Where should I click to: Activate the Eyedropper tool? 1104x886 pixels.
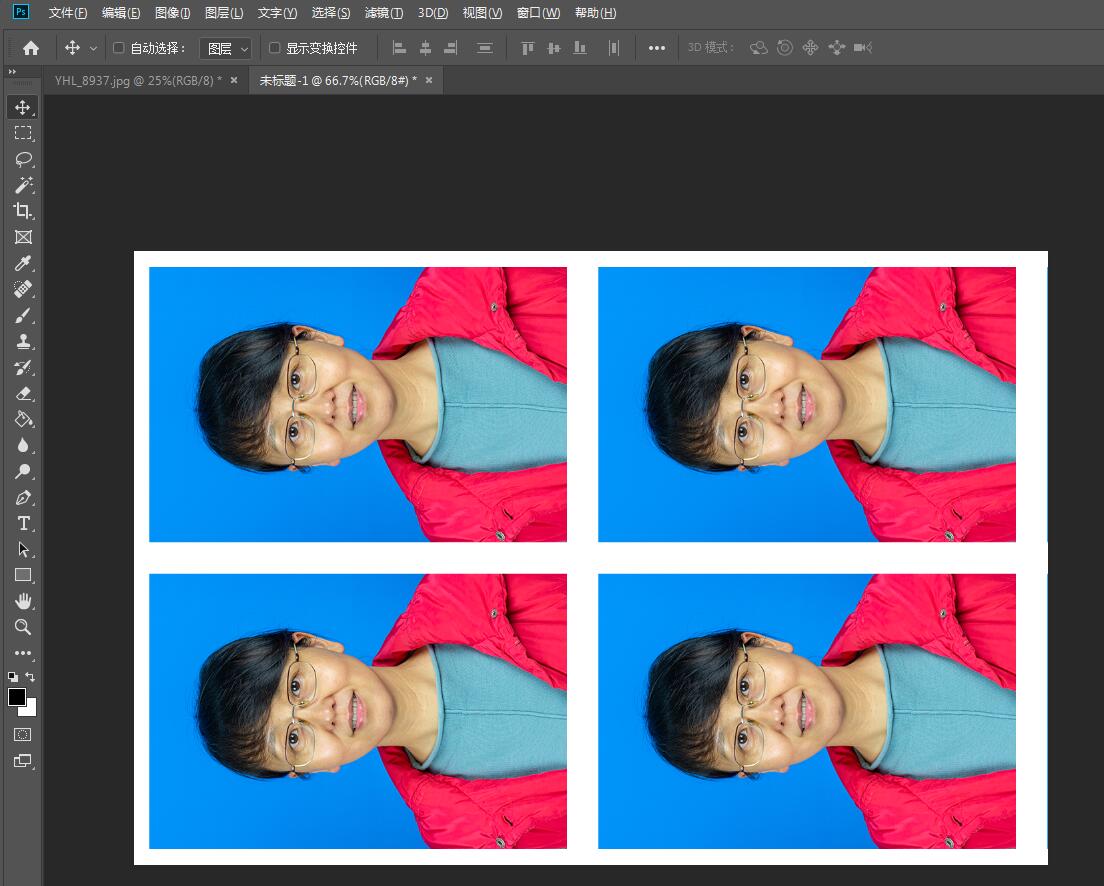(x=23, y=263)
